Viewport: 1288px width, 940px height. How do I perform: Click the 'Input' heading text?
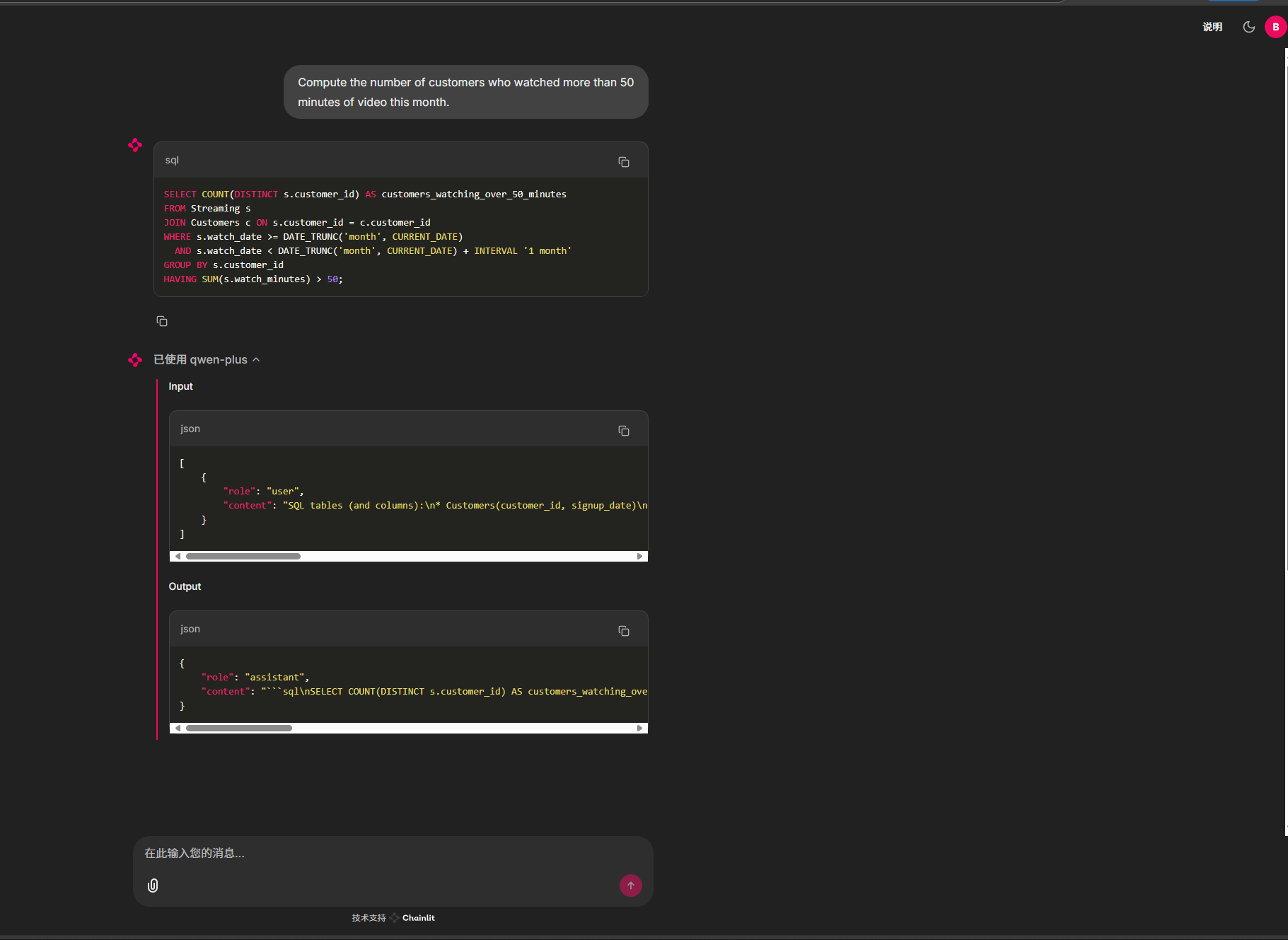[180, 386]
